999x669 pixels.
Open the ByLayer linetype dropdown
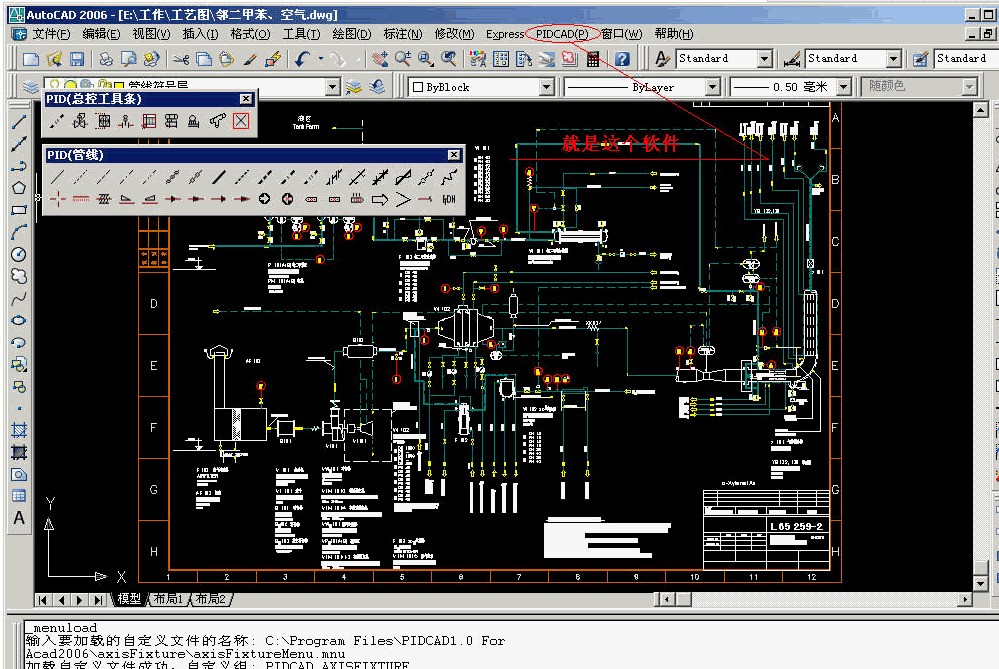tap(713, 87)
